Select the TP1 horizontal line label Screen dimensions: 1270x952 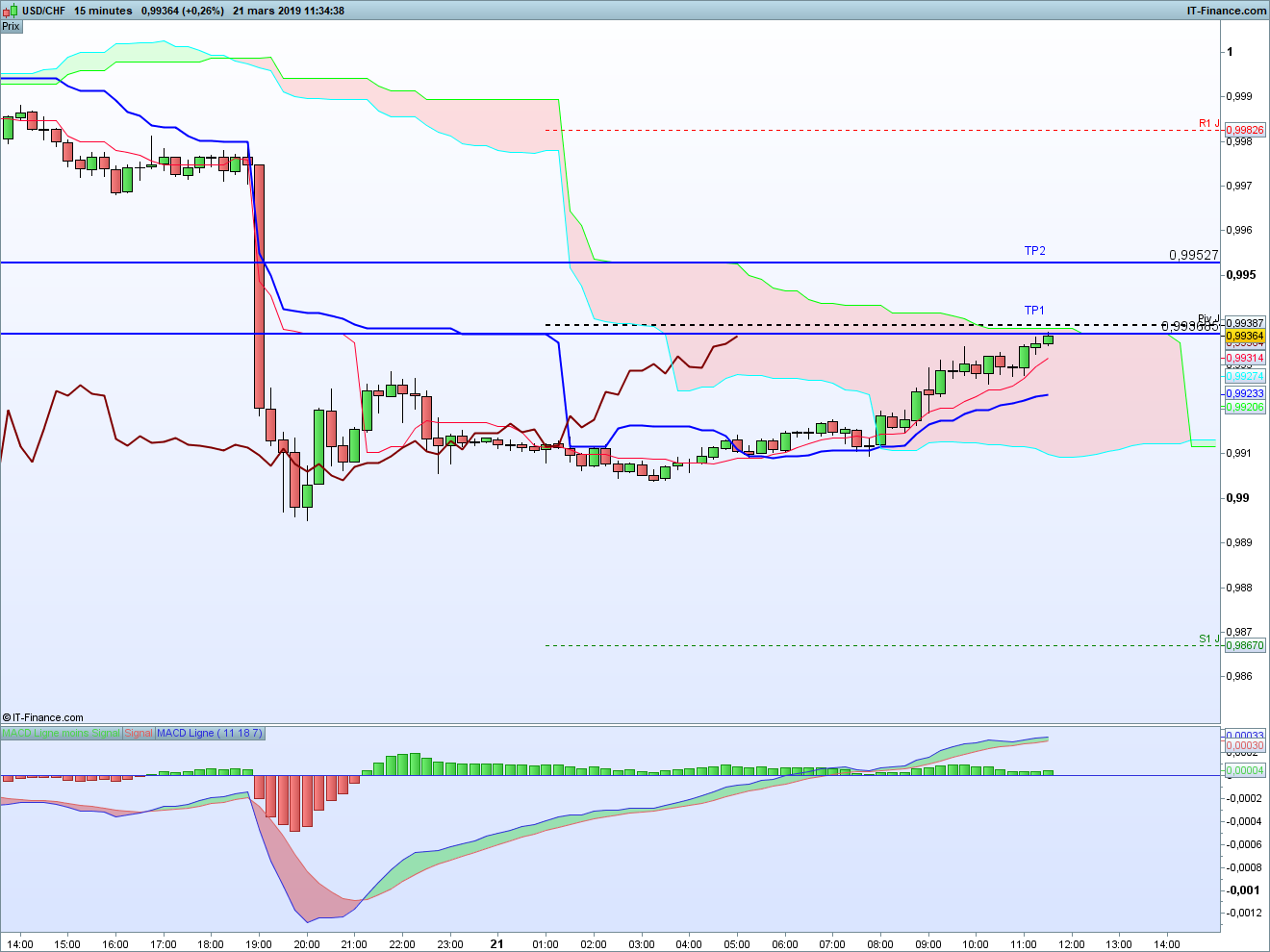click(1034, 311)
